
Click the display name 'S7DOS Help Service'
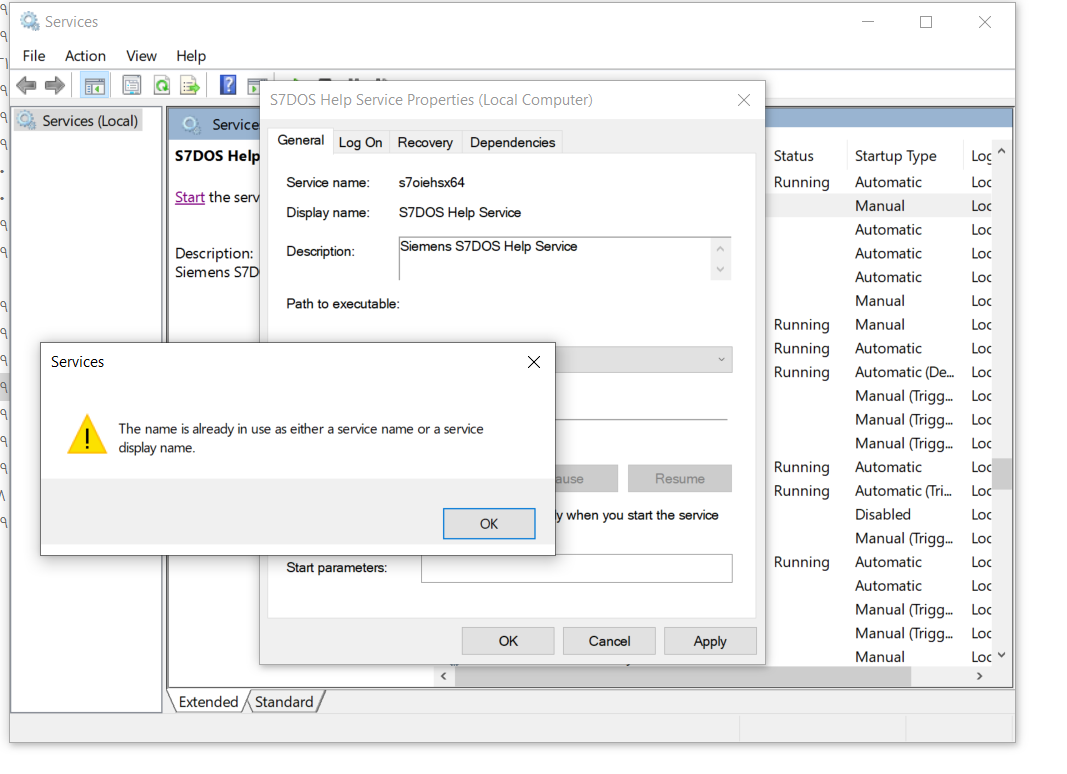point(460,212)
